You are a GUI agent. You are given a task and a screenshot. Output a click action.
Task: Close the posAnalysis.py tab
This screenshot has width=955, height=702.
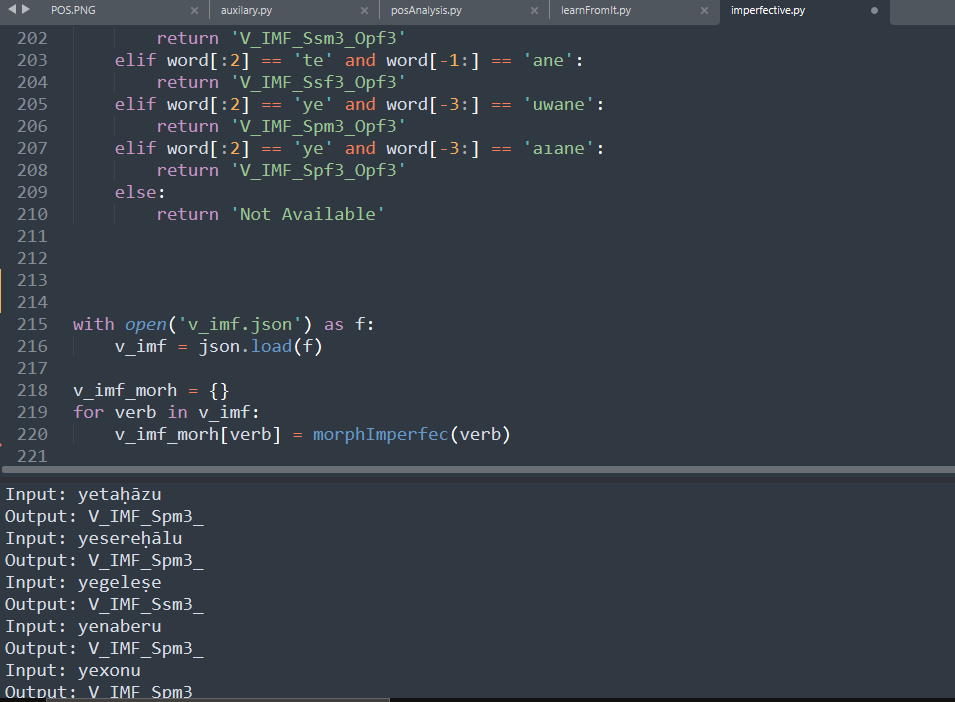click(533, 11)
